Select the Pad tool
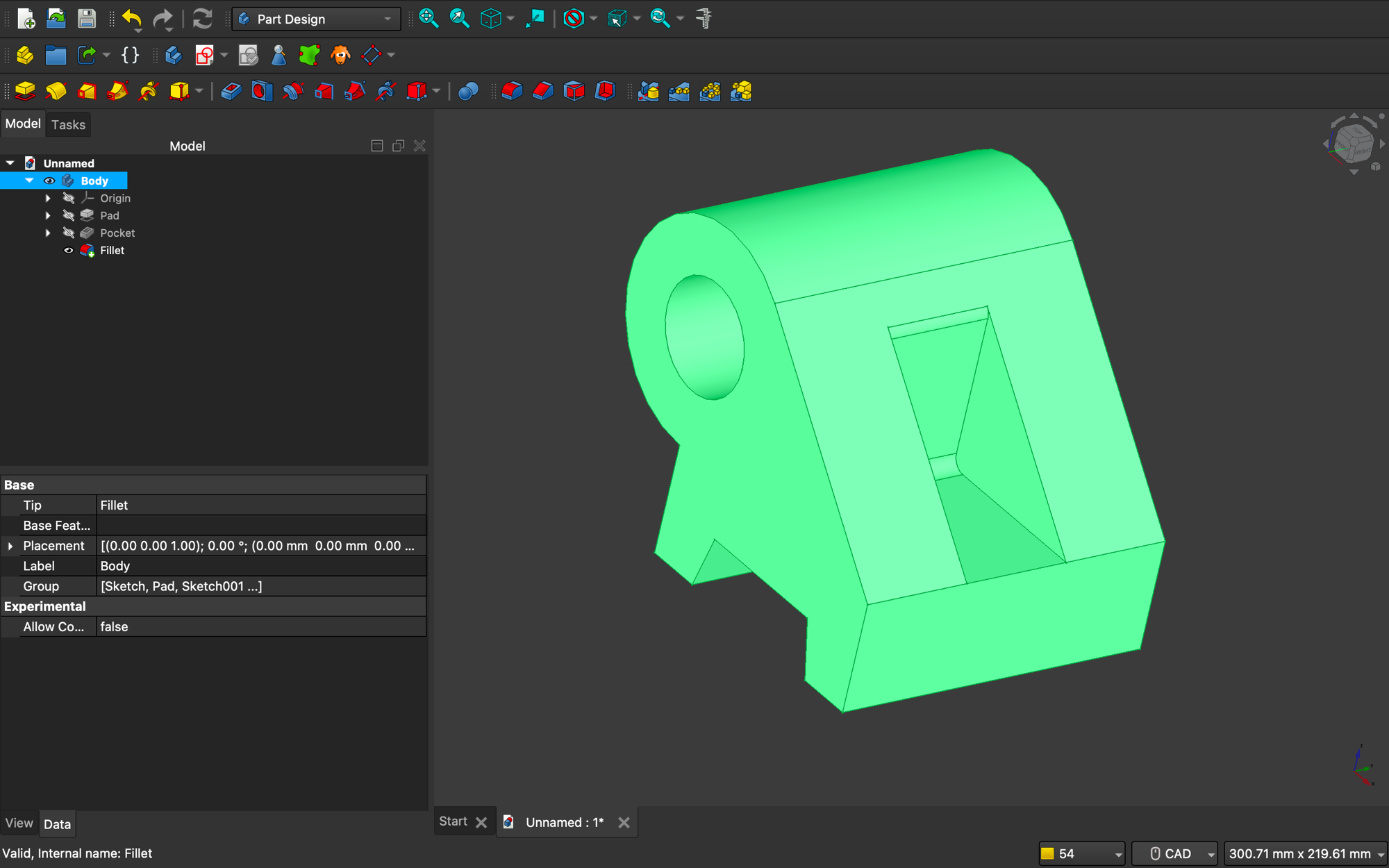 24,91
